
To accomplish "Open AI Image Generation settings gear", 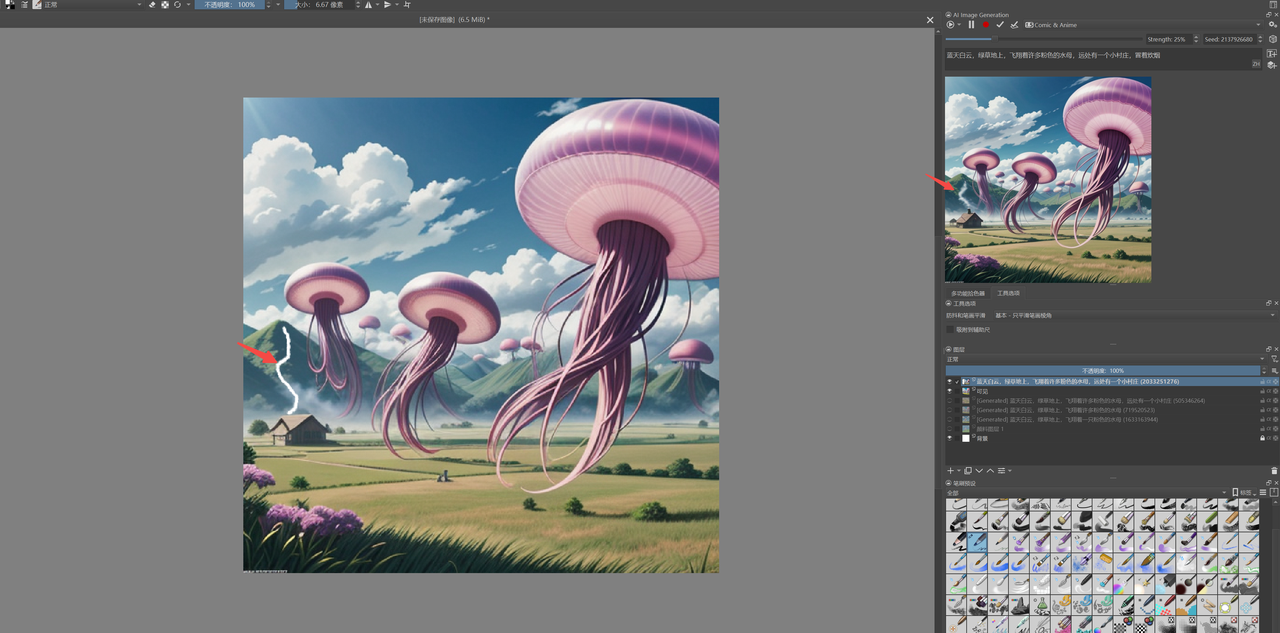I will [x=1273, y=25].
